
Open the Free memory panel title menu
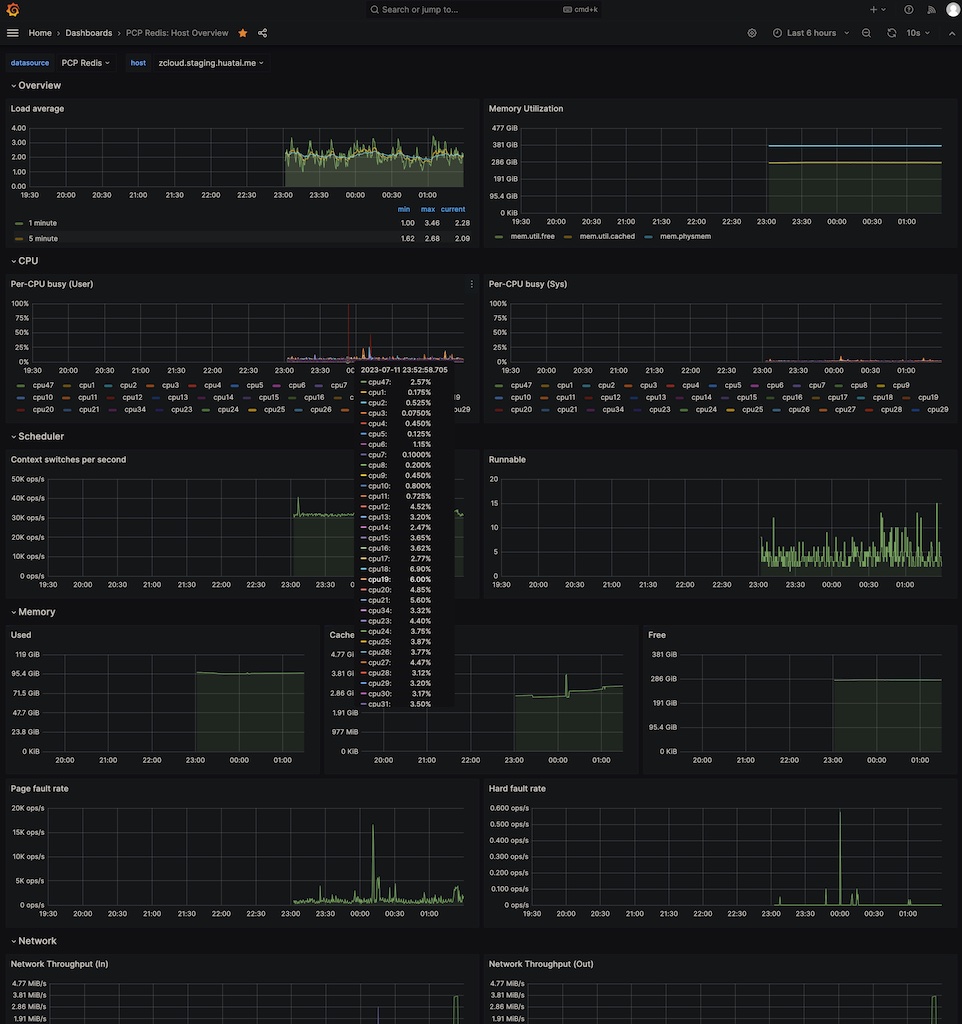coord(657,635)
